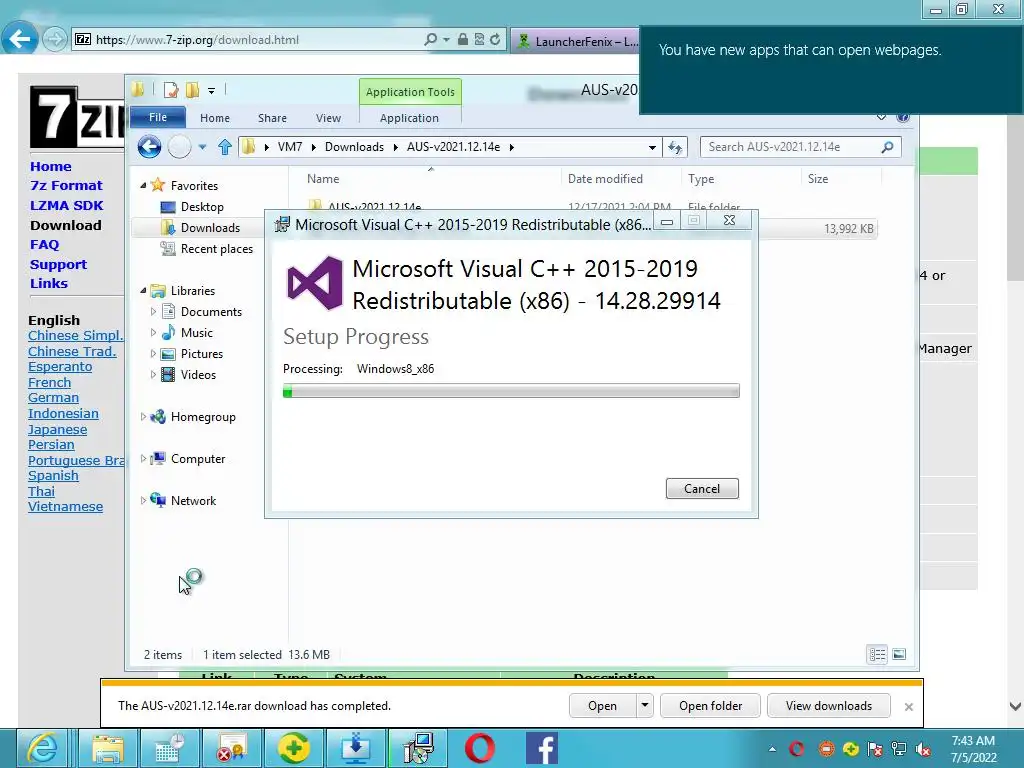
Task: Select Desktop in Favorites
Action: 202,206
